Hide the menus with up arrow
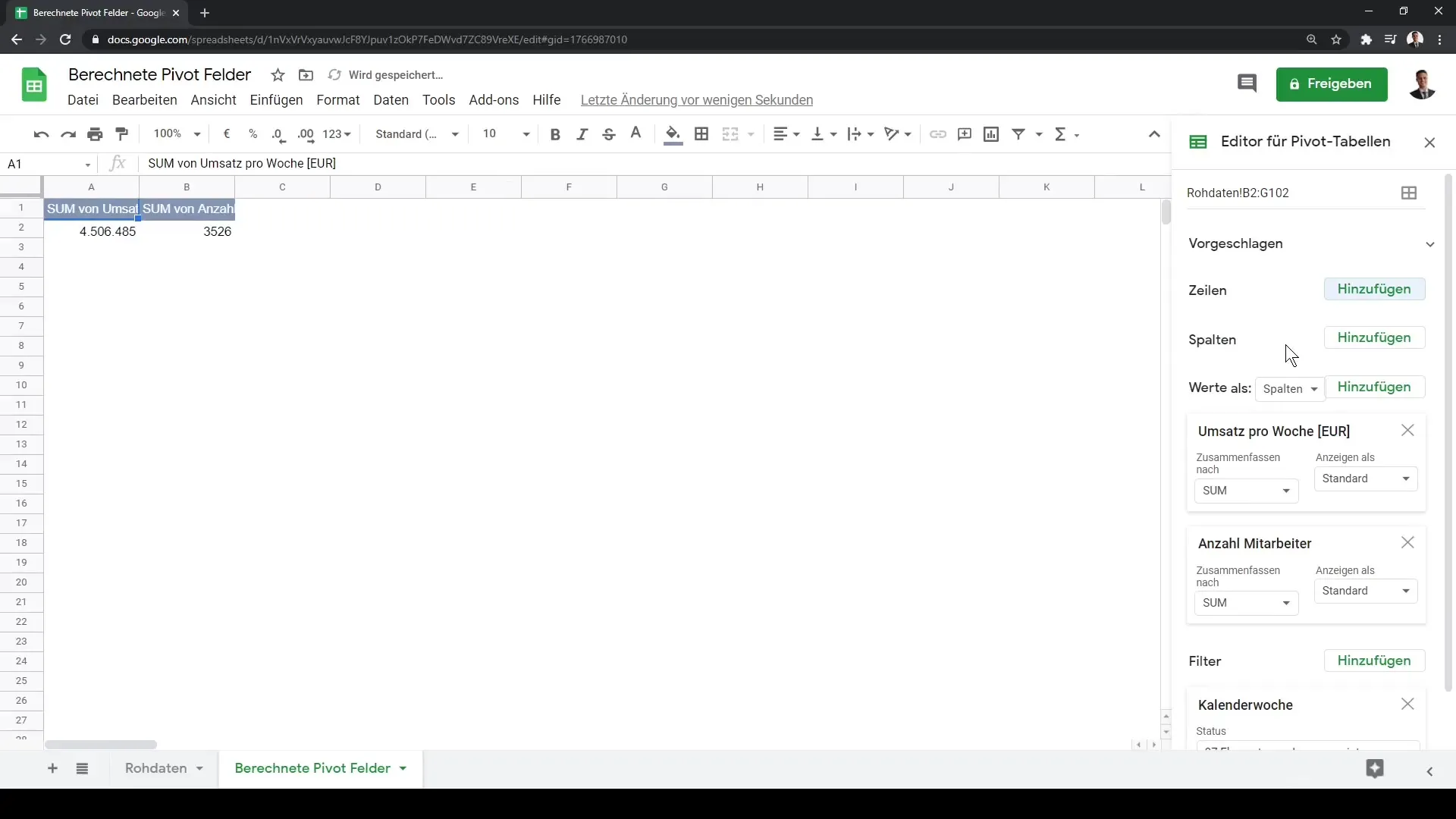The image size is (1456, 819). click(x=1154, y=134)
